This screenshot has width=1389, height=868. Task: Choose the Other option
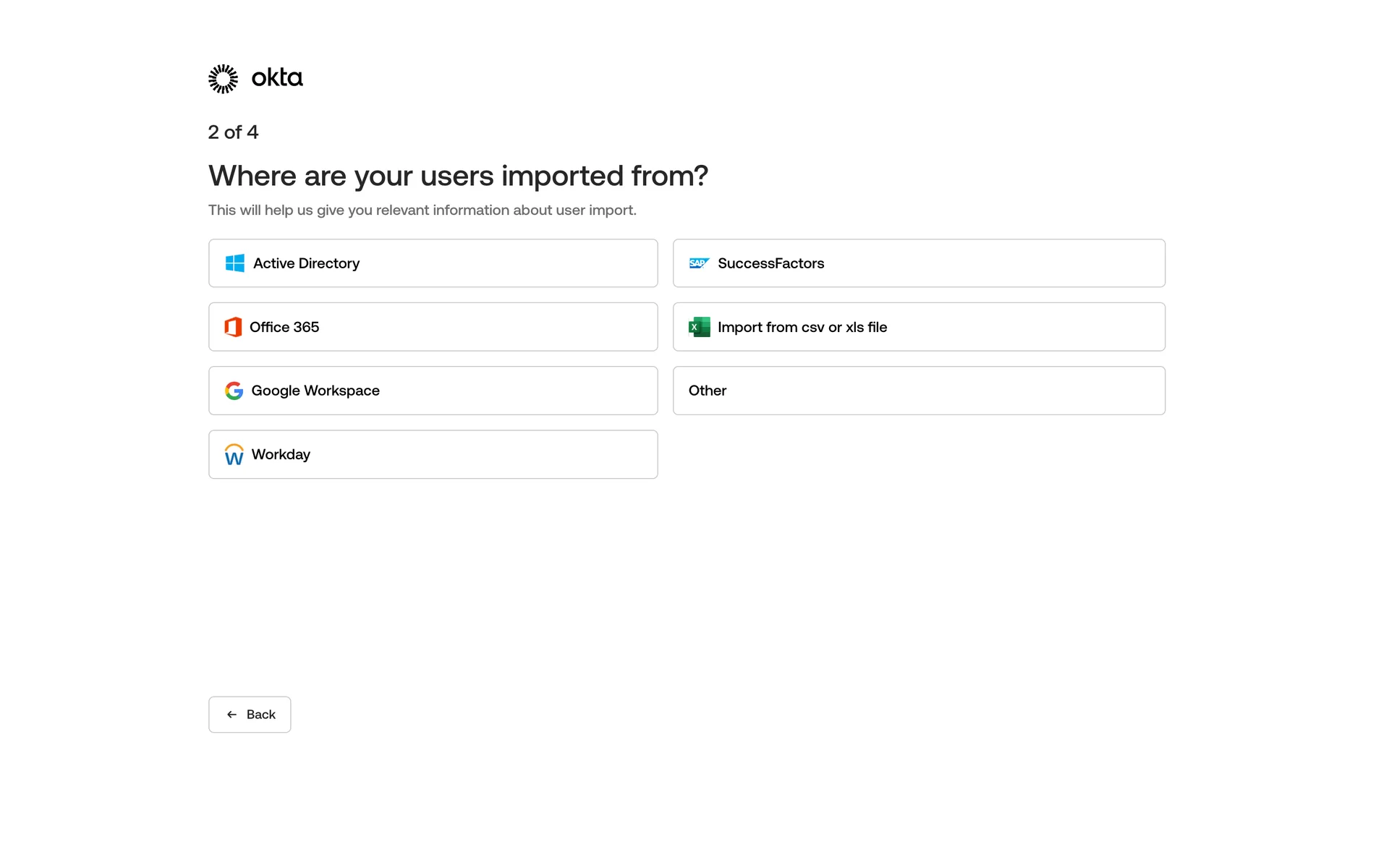pos(919,391)
